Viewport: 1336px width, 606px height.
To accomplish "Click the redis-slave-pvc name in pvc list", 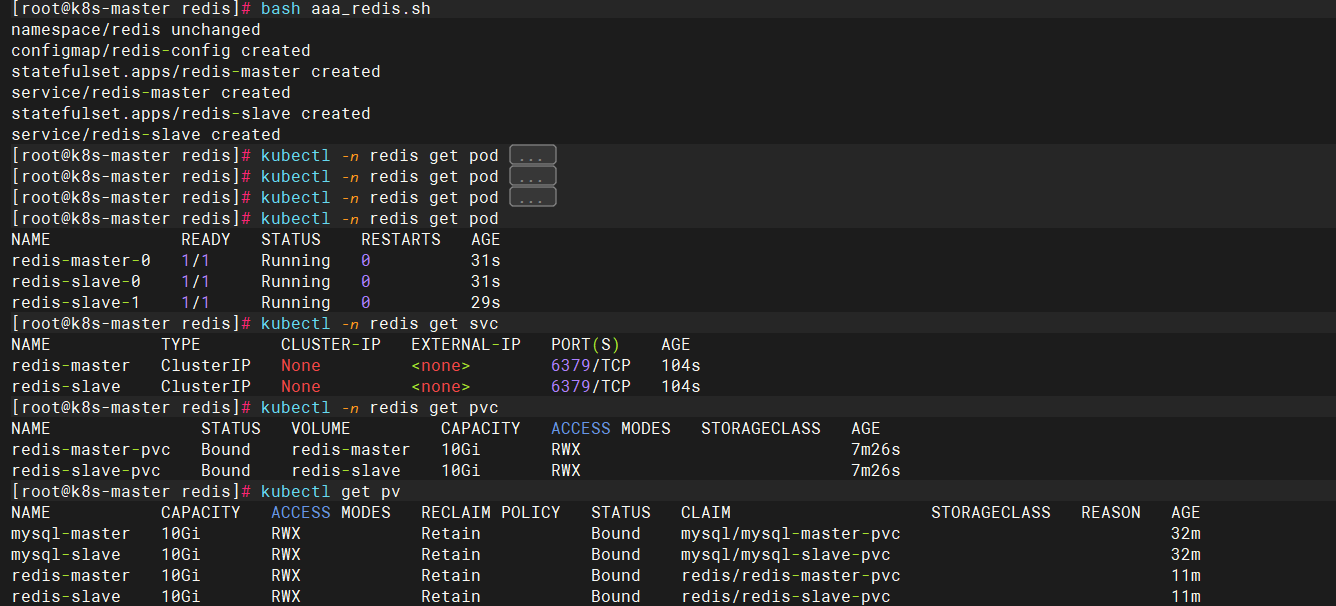I will (86, 470).
